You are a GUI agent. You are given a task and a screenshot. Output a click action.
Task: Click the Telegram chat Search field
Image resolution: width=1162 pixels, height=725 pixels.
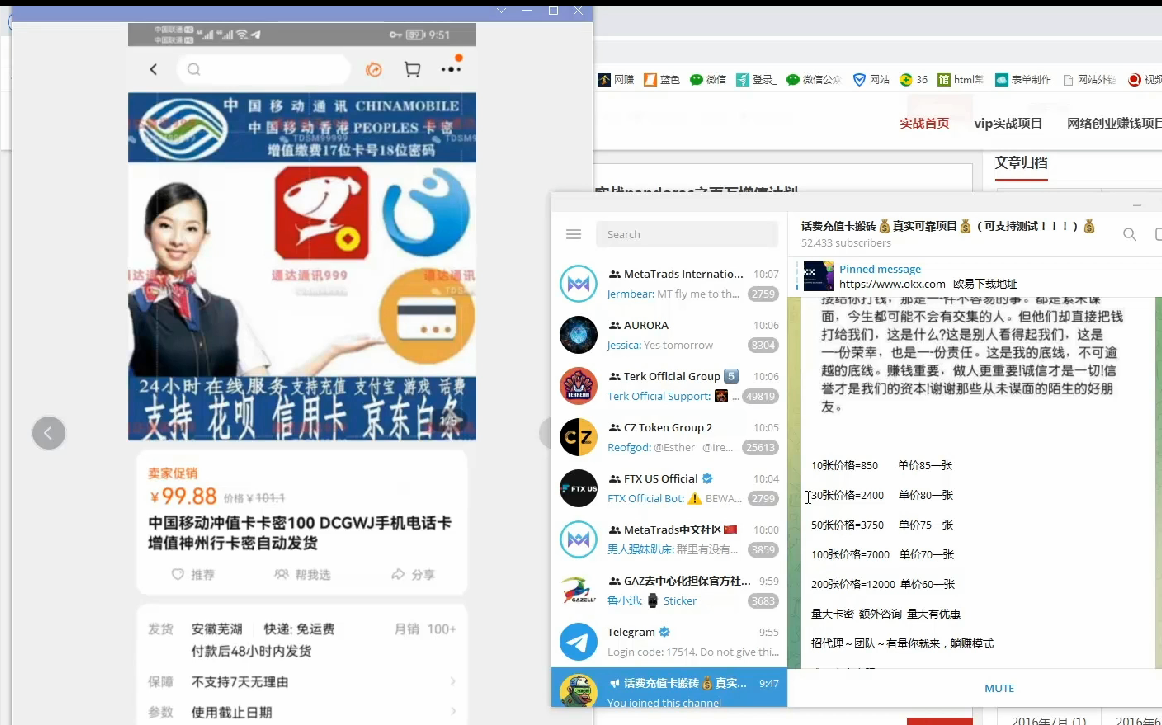(x=686, y=234)
